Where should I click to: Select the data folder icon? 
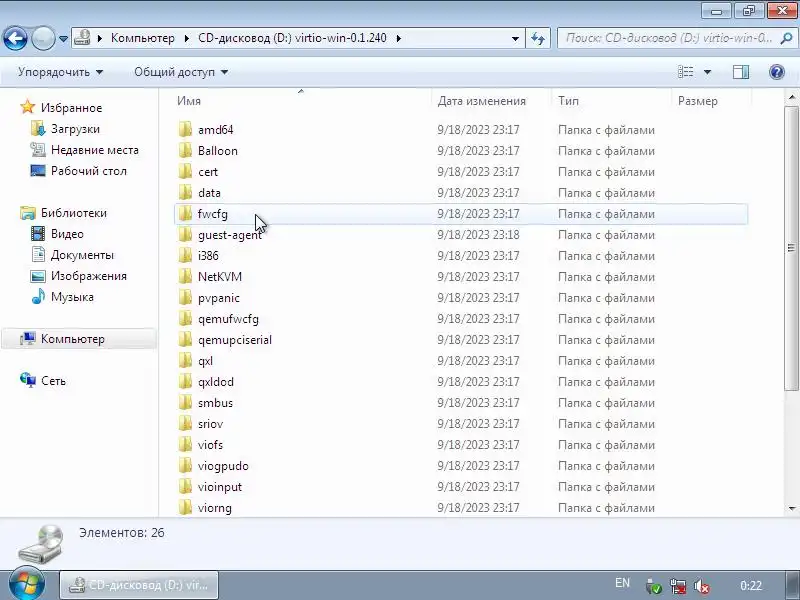tap(186, 192)
